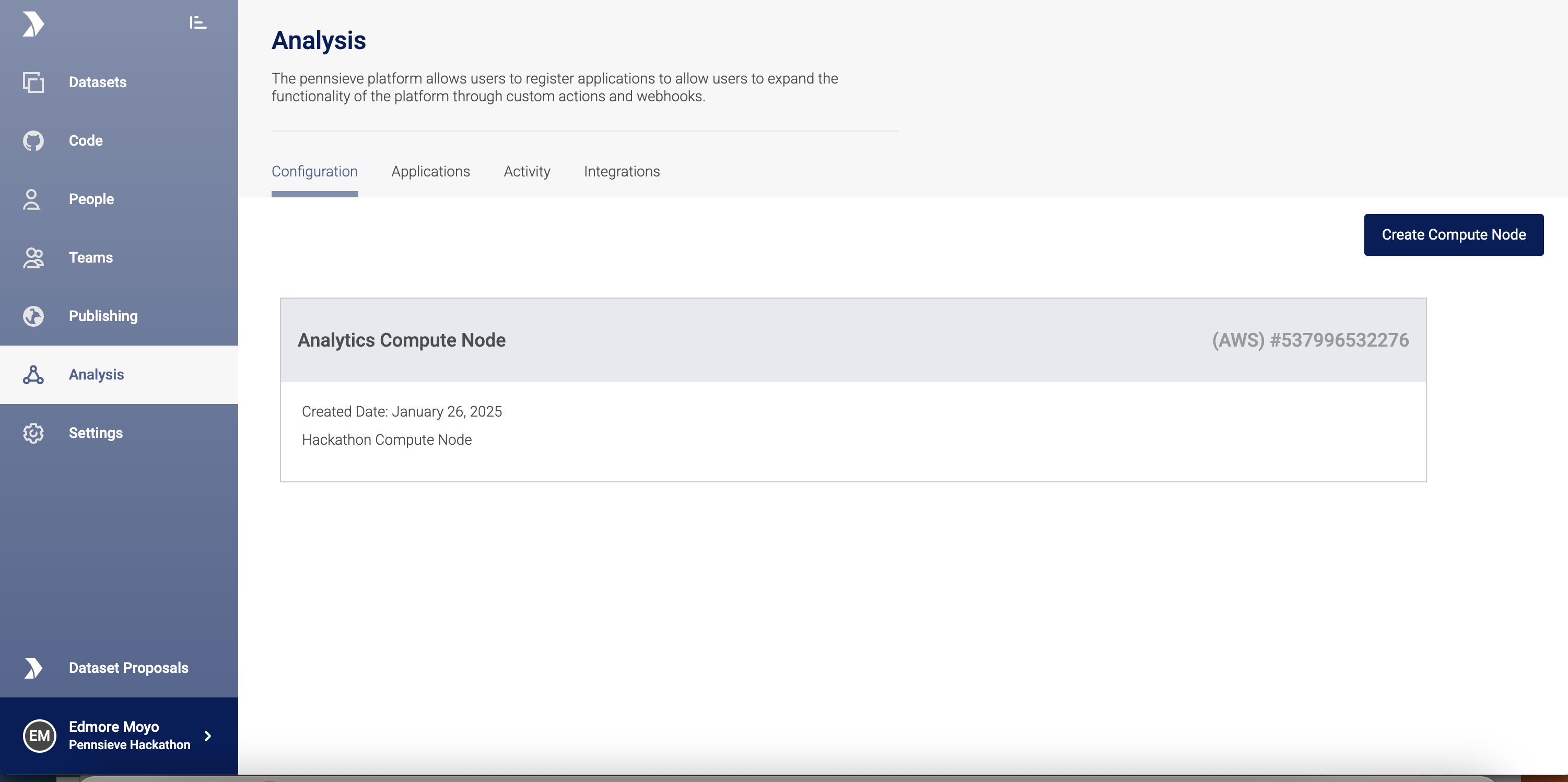Click the Teams group icon
This screenshot has width=1568, height=782.
(x=33, y=257)
